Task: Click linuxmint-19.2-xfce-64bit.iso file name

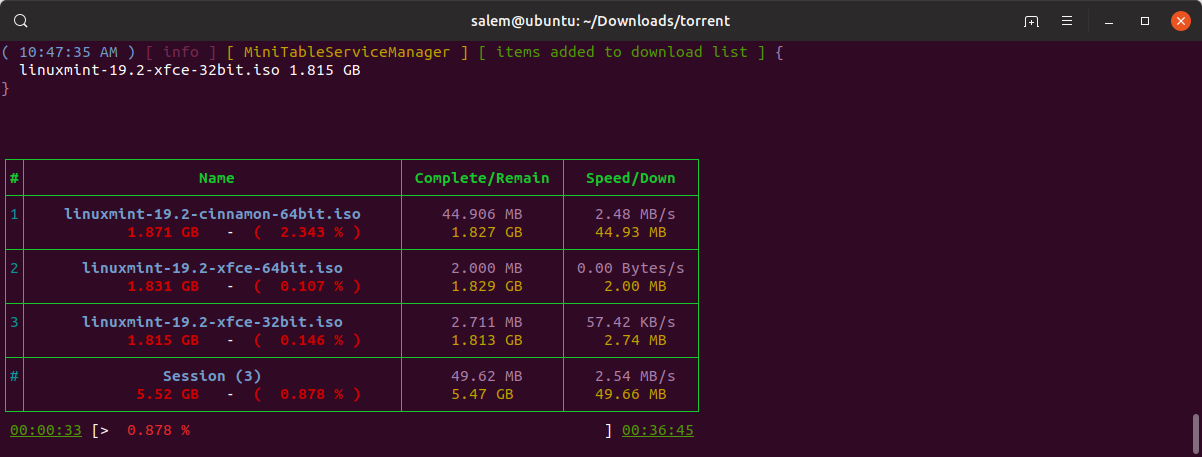Action: [x=212, y=268]
